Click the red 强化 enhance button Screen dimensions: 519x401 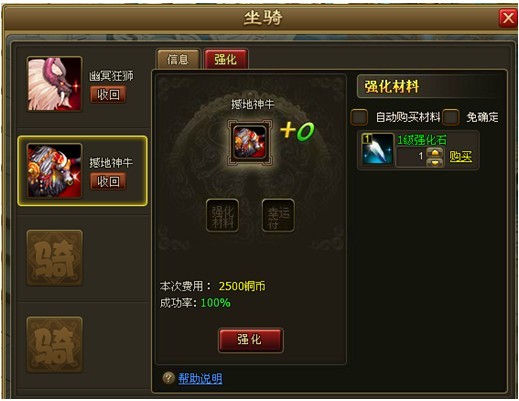pos(250,340)
